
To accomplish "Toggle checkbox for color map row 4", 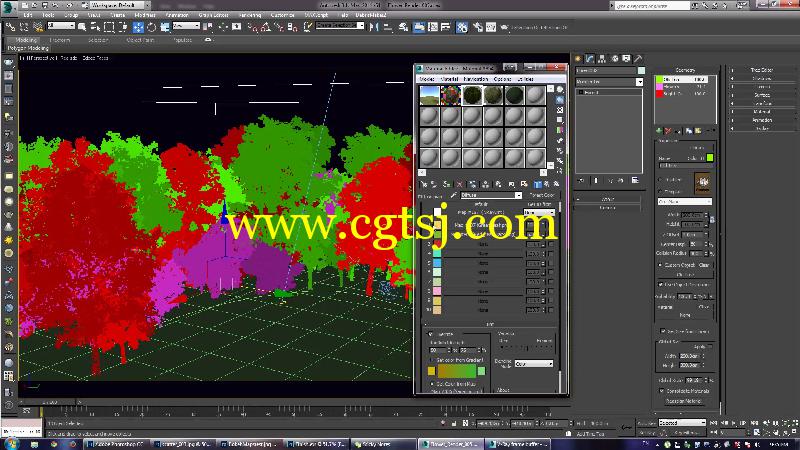I will [552, 254].
